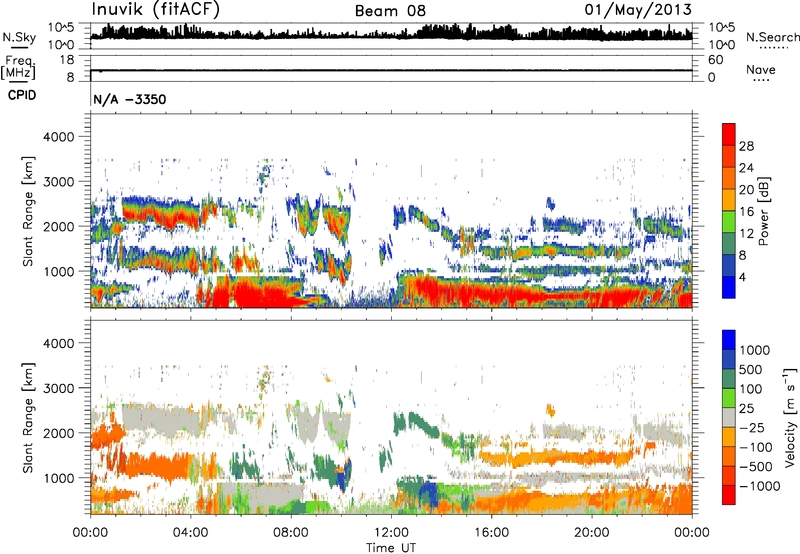Click the sky noise trace in the top panel
This screenshot has width=800, height=554.
391,34
